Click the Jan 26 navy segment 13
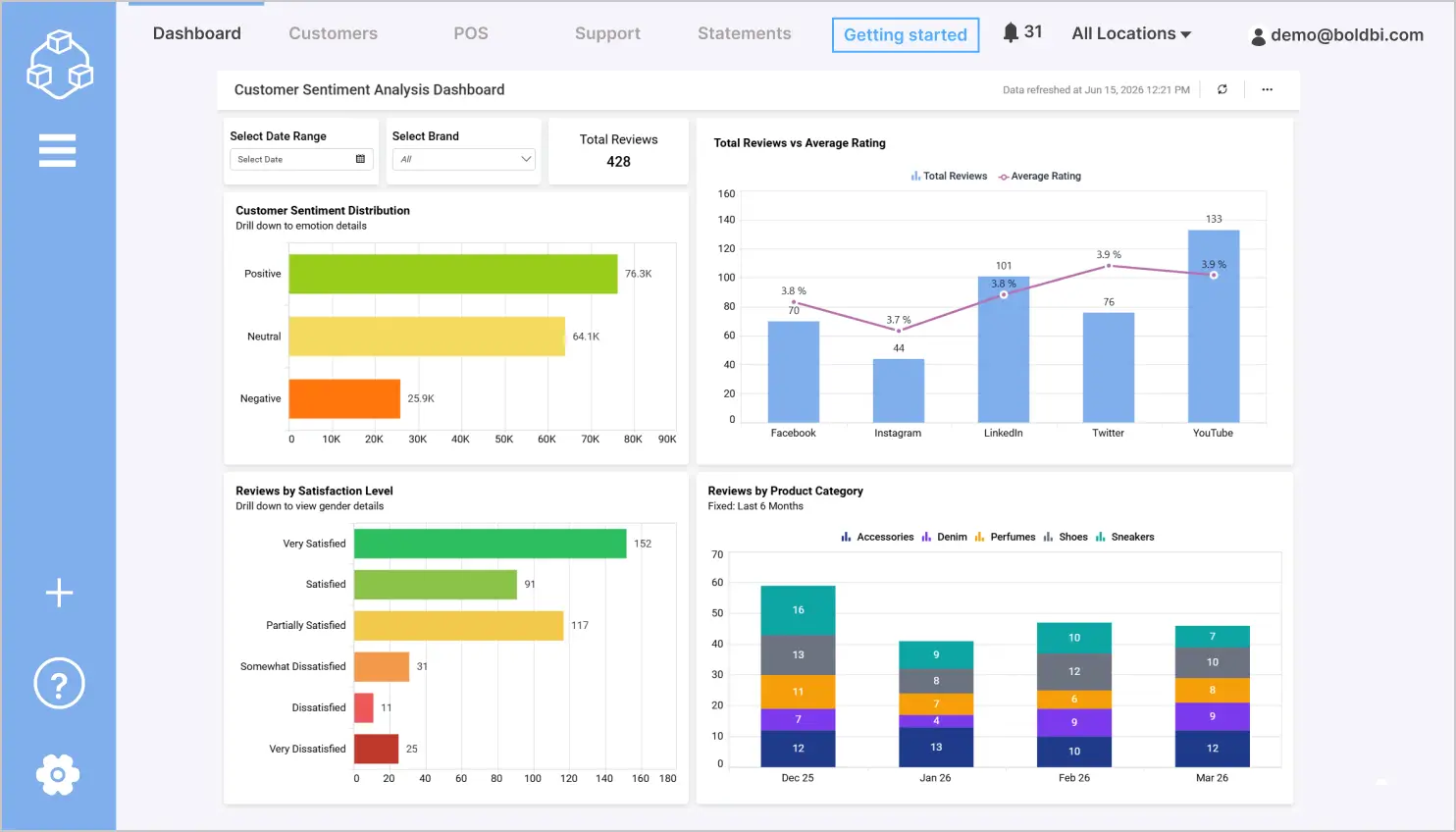This screenshot has width=1456, height=832. 936,748
